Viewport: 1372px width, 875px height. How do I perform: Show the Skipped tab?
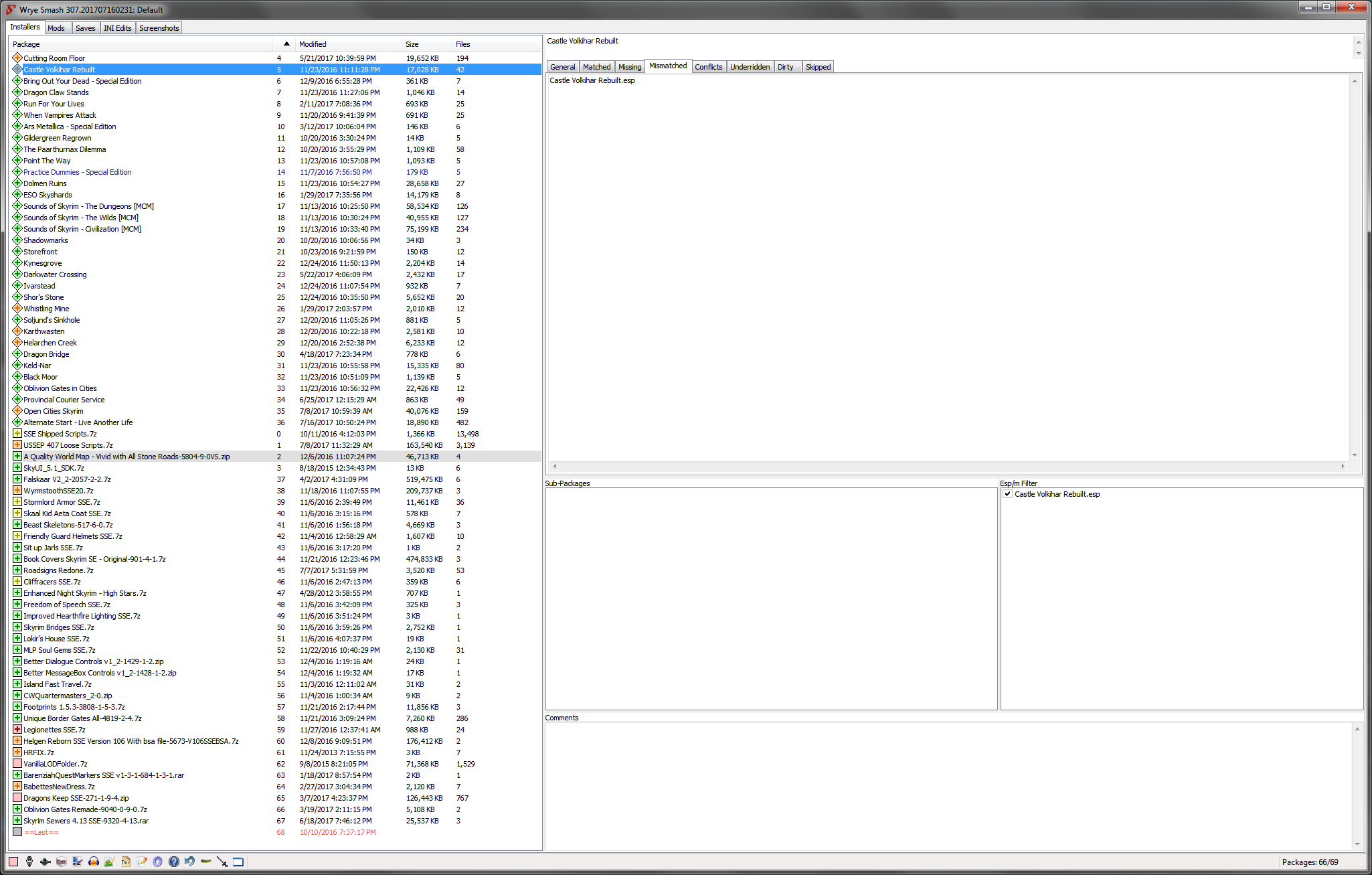(819, 67)
